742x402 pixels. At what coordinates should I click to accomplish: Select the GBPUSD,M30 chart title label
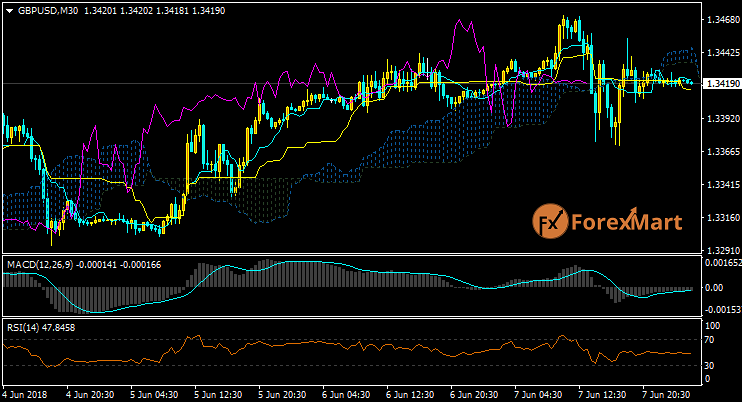[48, 10]
